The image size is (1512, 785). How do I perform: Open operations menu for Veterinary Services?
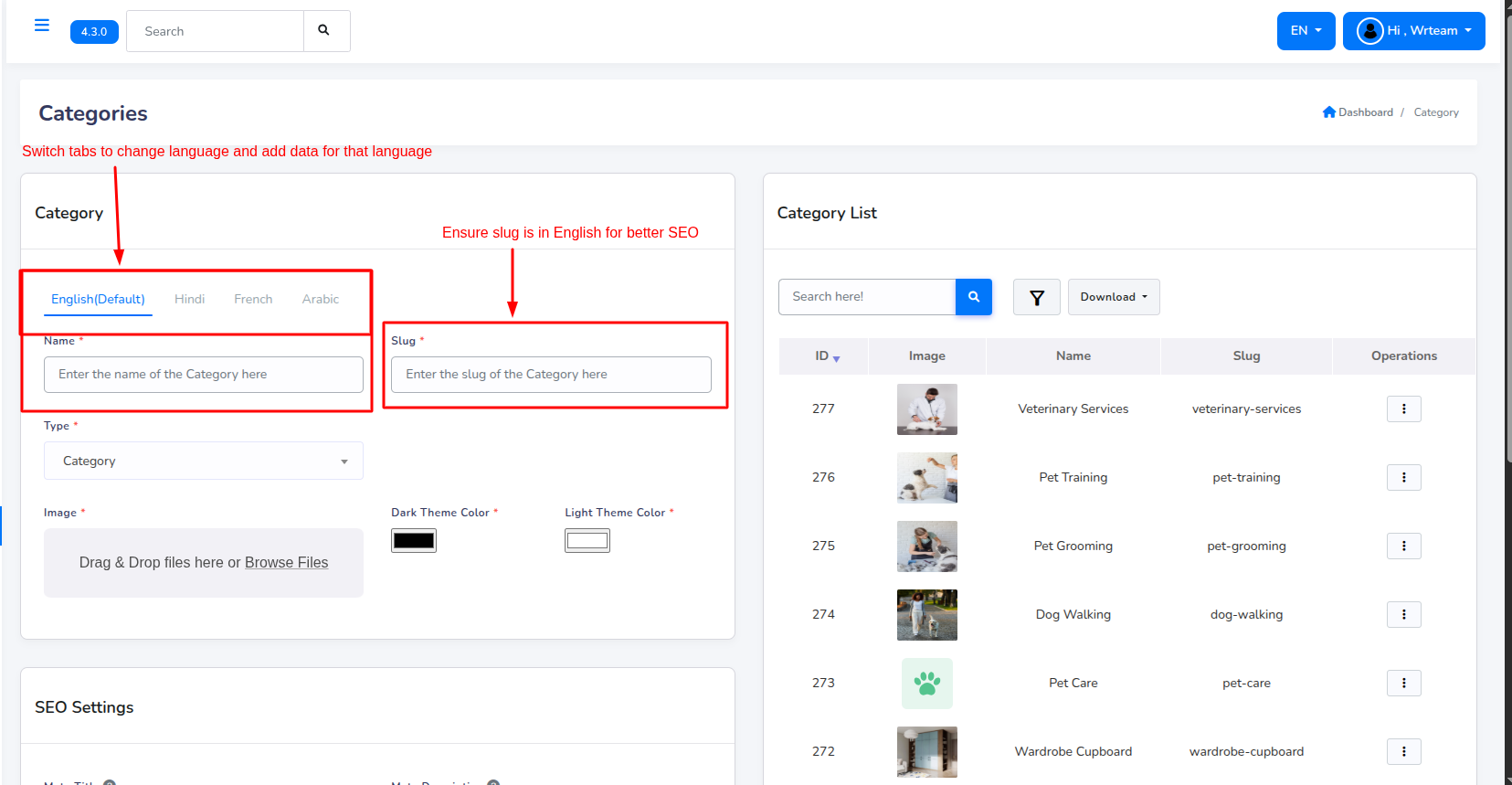tap(1403, 409)
